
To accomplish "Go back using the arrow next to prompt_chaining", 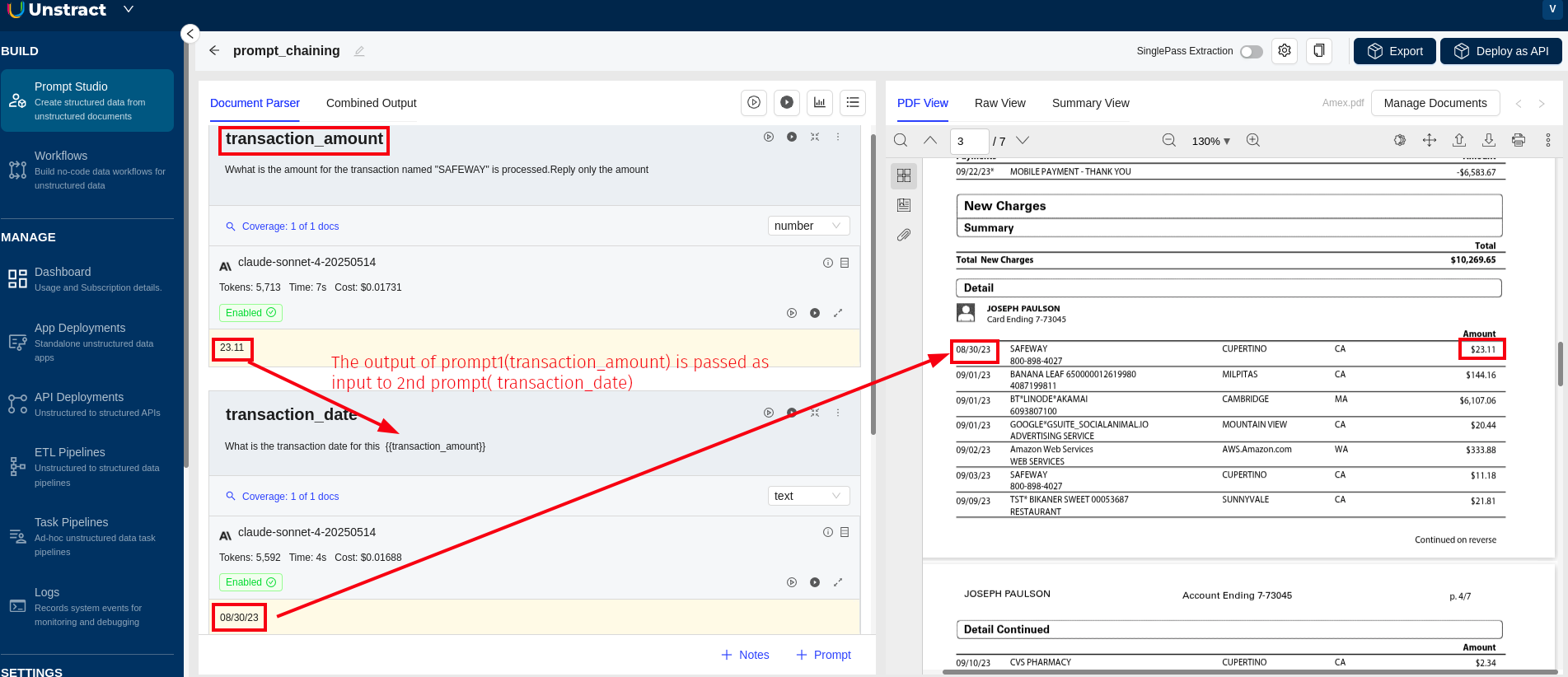I will click(214, 50).
